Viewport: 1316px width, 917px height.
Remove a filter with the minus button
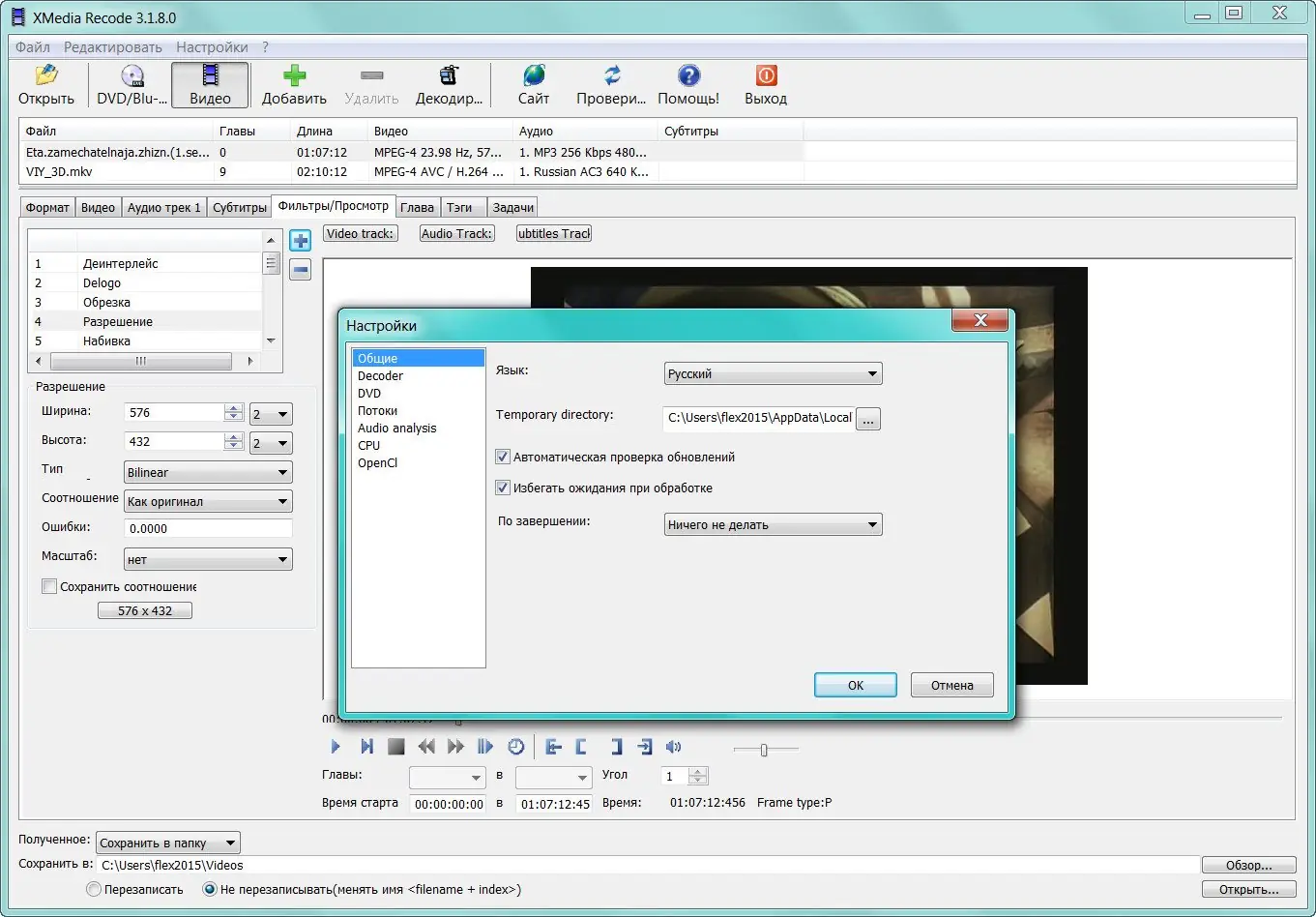click(301, 270)
